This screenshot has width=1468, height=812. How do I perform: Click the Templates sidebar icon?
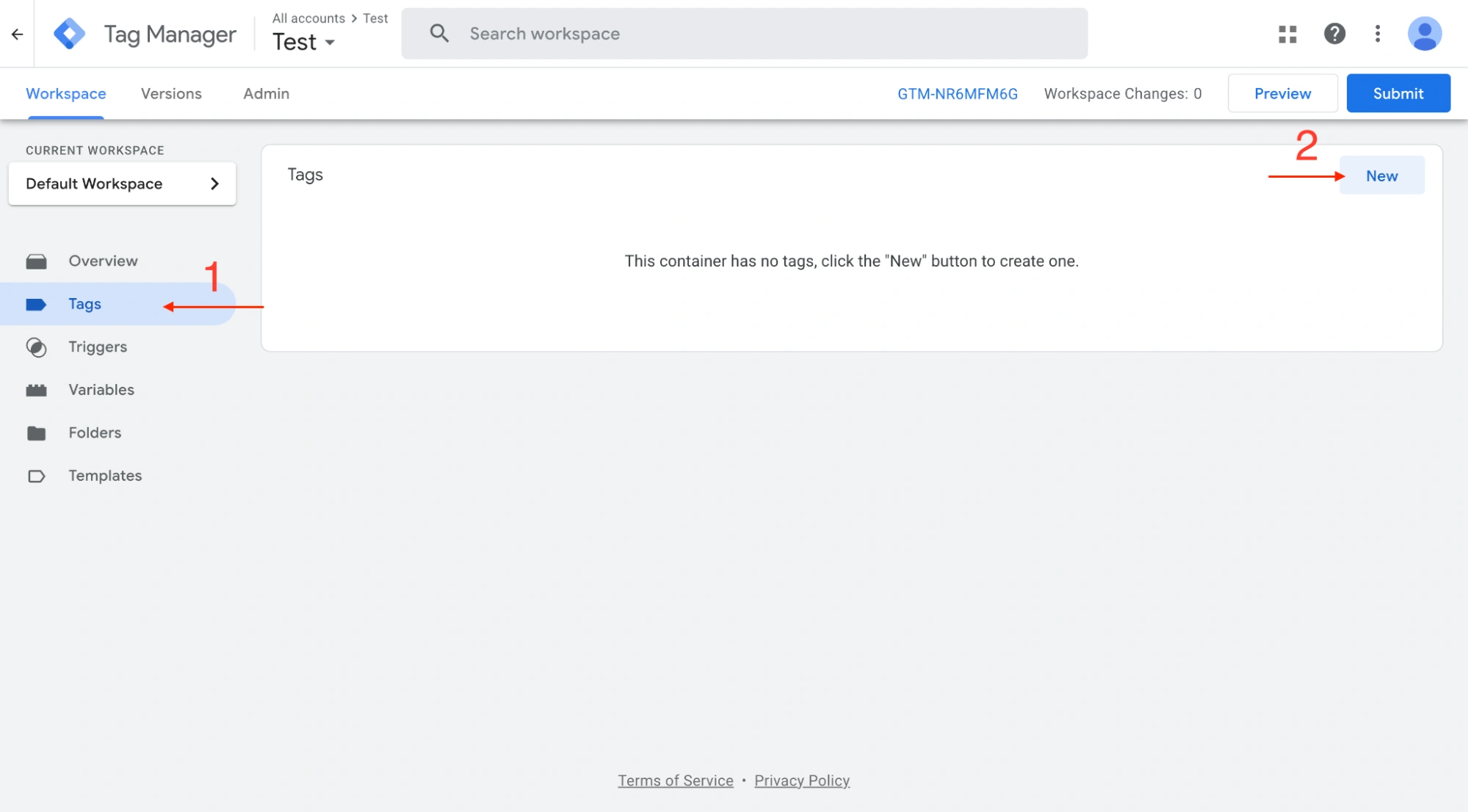[36, 476]
